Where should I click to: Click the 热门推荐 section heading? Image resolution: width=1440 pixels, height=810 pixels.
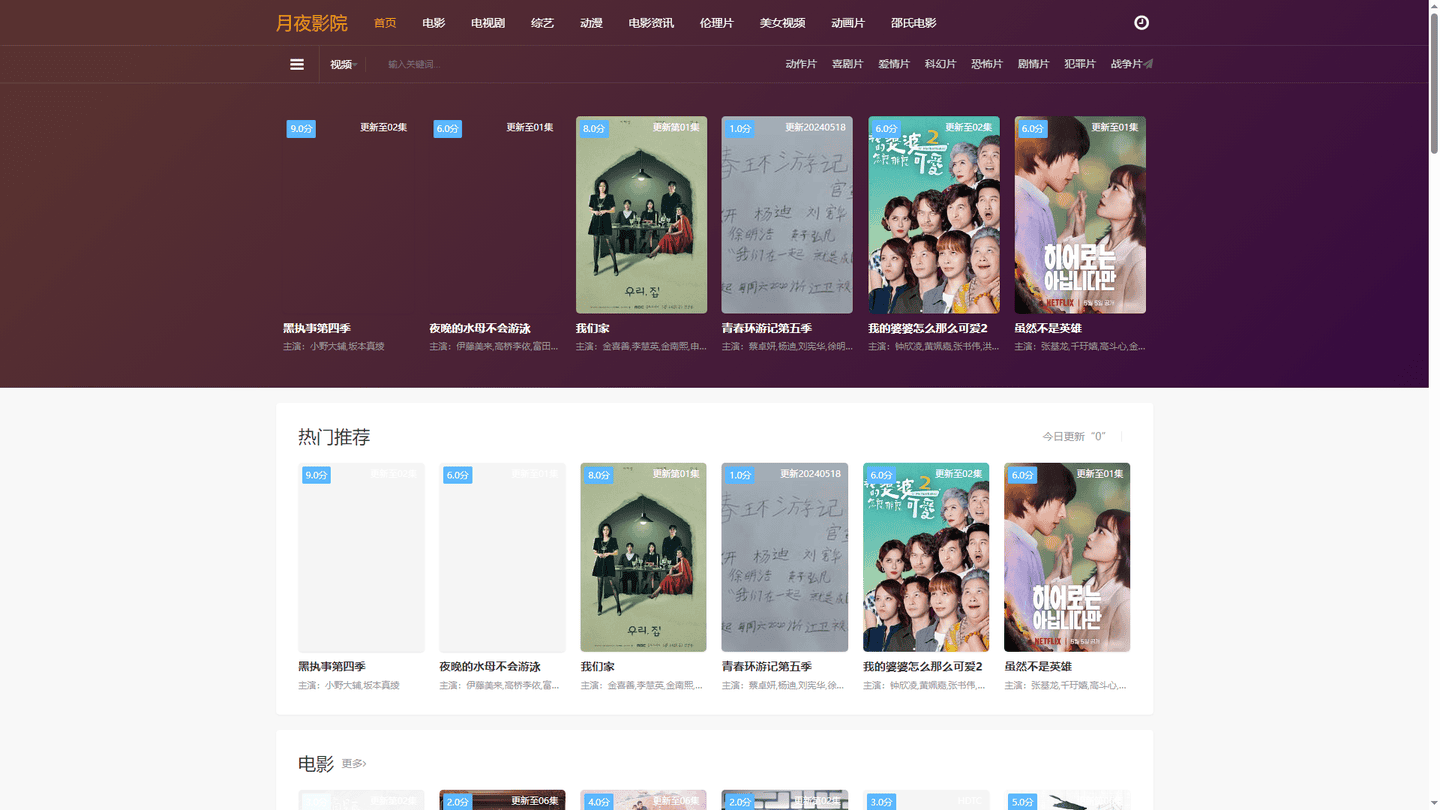334,437
